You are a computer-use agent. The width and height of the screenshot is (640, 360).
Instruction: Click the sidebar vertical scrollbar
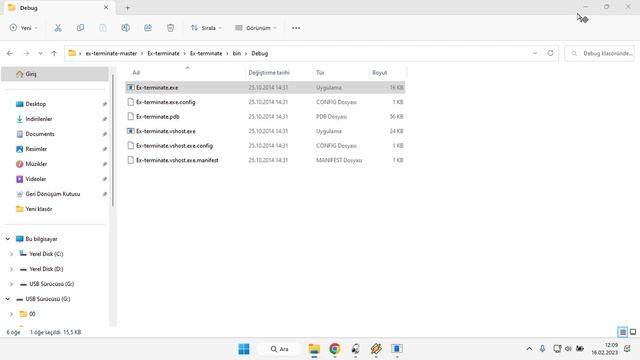(113, 141)
